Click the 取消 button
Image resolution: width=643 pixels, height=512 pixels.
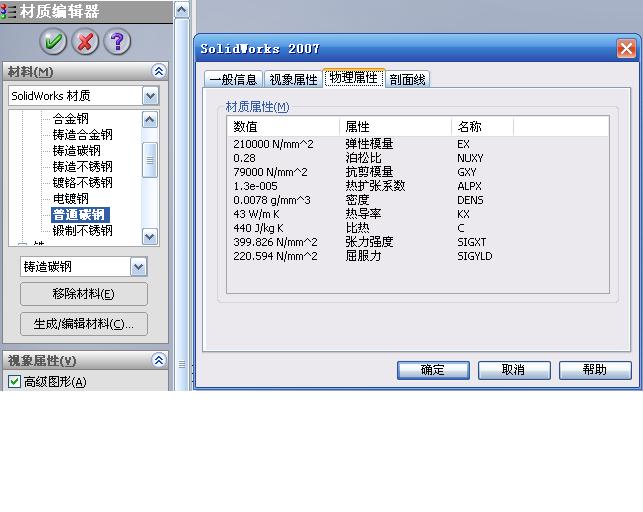tap(514, 370)
